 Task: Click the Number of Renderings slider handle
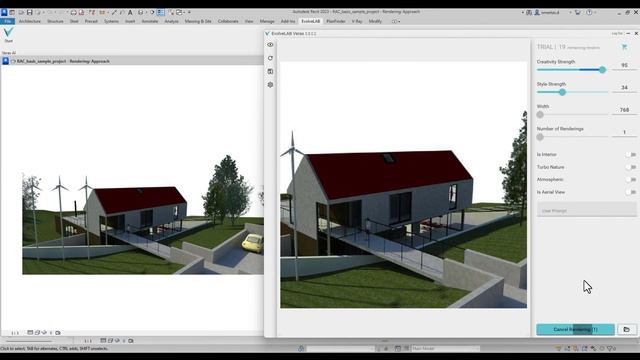540,137
